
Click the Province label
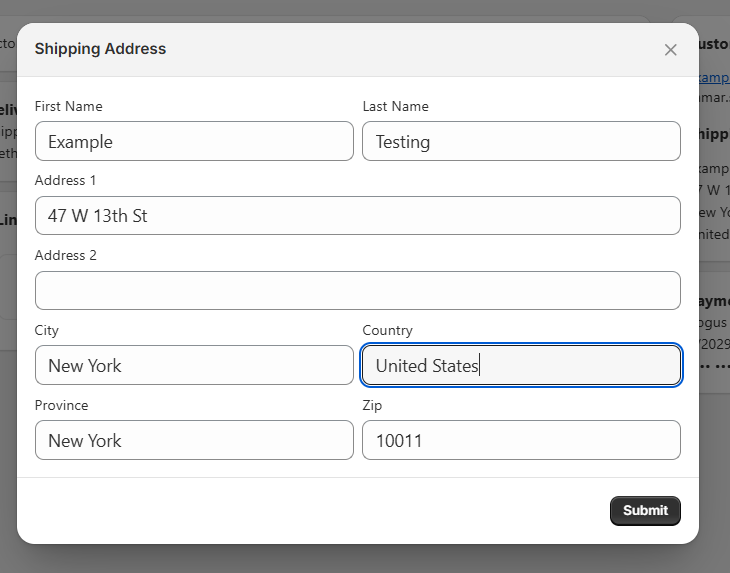(61, 405)
